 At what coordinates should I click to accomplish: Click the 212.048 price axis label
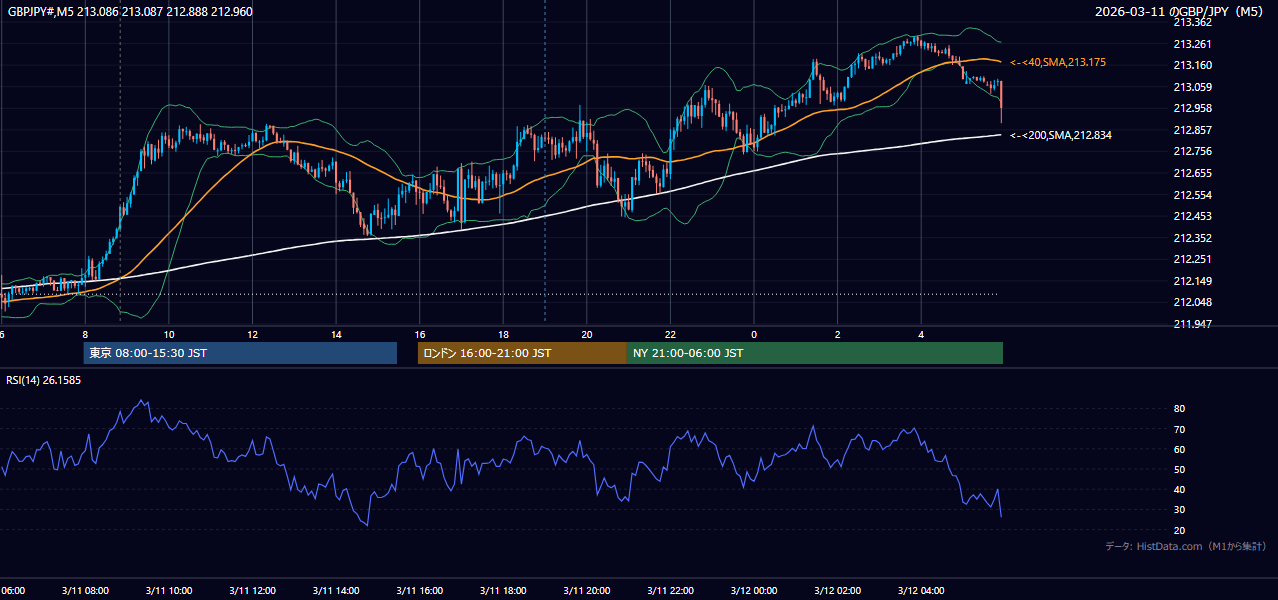coord(1192,302)
